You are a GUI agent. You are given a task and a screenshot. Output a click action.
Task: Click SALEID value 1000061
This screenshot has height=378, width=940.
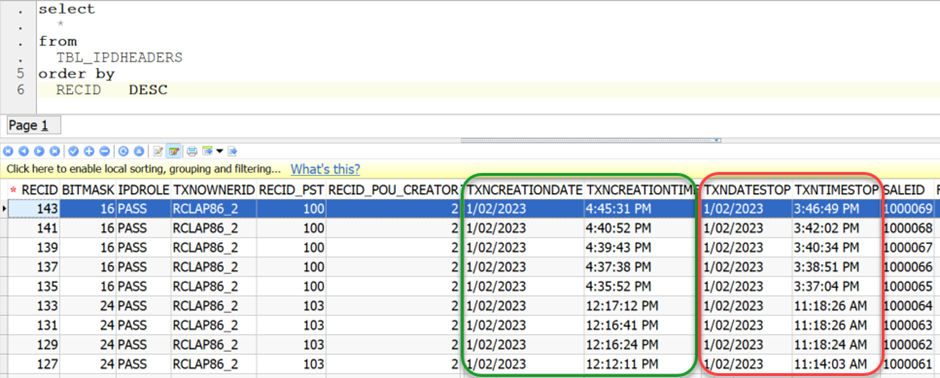[908, 364]
